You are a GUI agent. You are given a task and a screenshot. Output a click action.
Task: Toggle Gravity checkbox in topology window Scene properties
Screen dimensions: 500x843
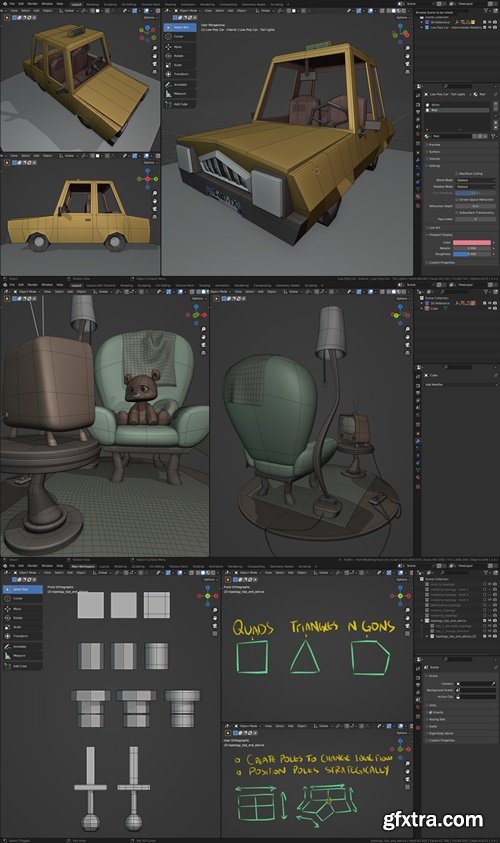click(431, 712)
